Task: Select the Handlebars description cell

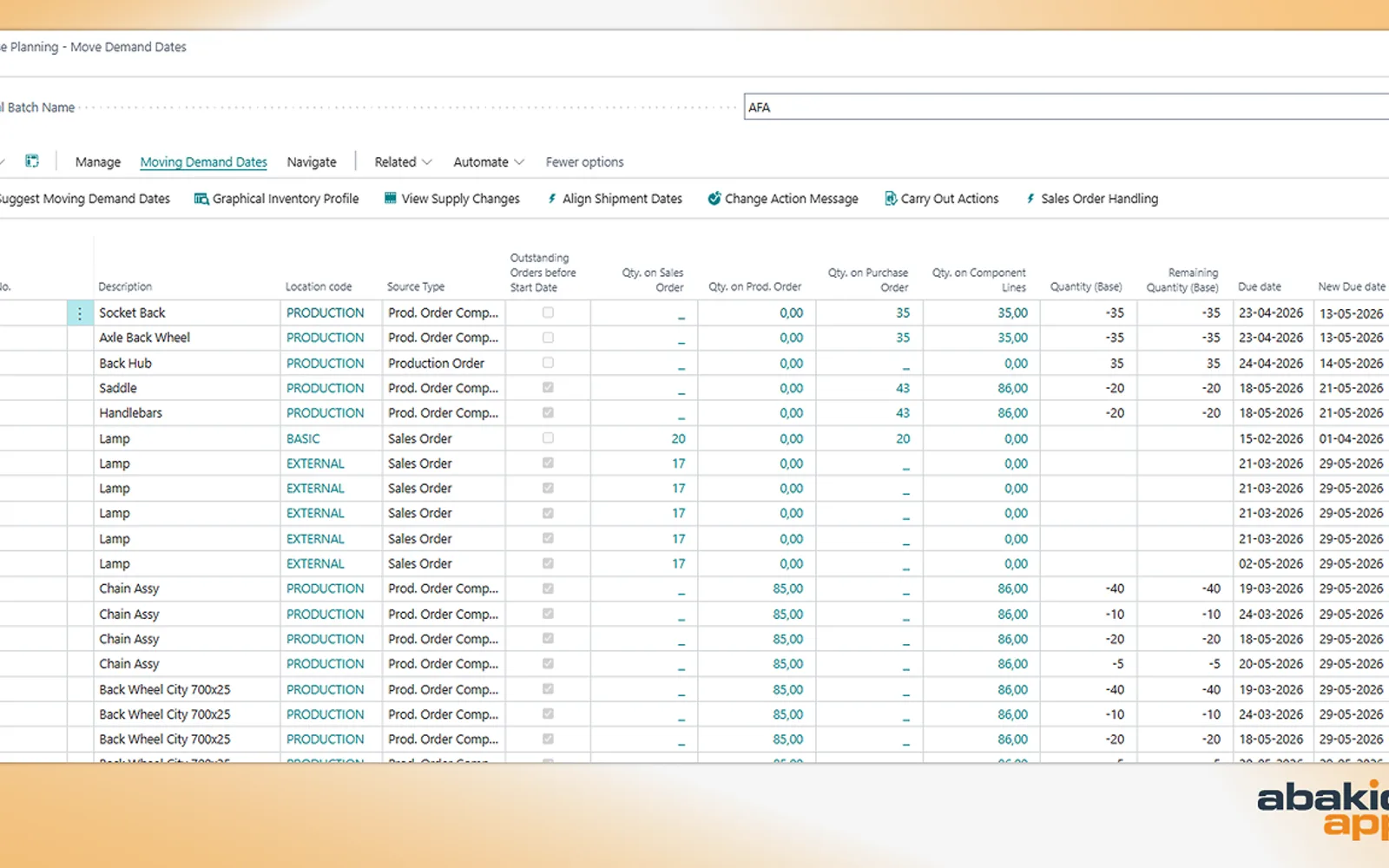Action: (186, 413)
